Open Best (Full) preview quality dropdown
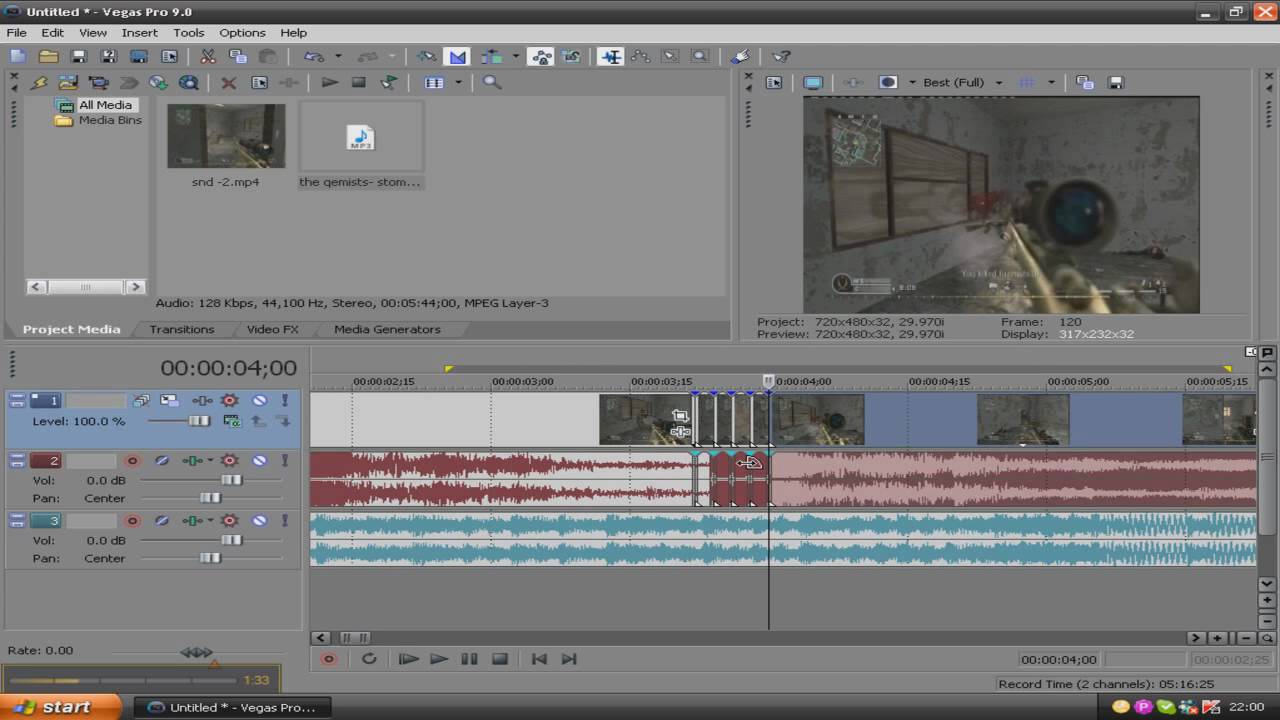Image resolution: width=1280 pixels, height=720 pixels. click(998, 83)
